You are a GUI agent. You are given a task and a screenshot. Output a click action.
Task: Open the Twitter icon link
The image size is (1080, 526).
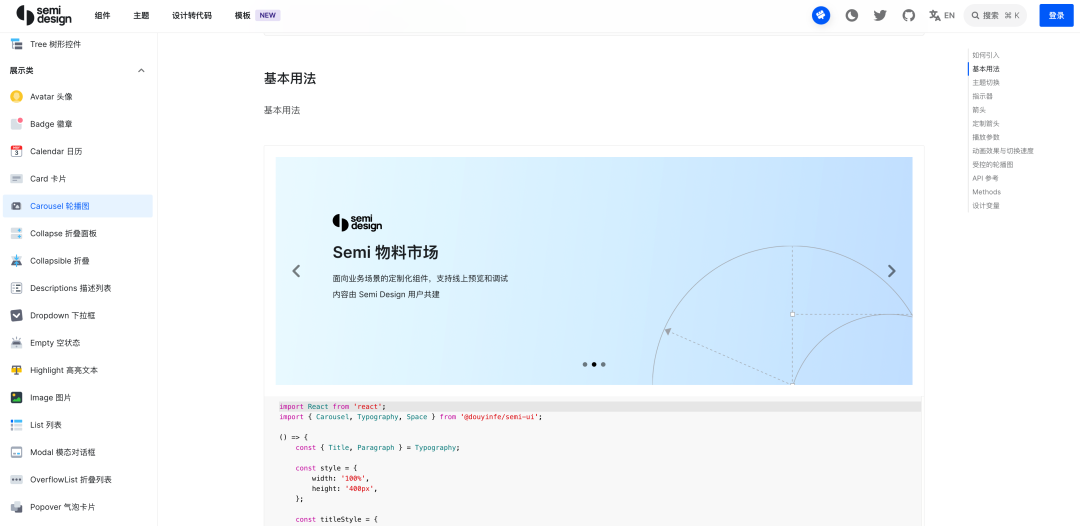pos(880,15)
